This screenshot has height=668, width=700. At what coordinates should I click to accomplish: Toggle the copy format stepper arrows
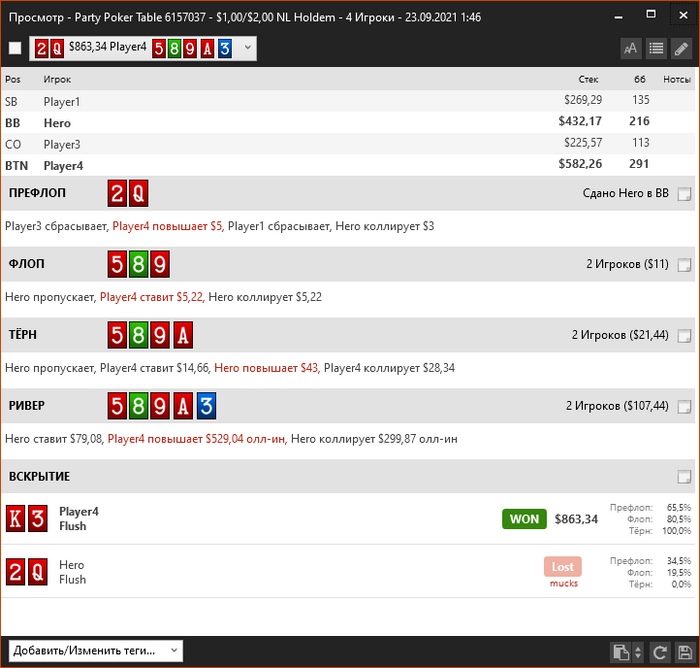[x=638, y=652]
